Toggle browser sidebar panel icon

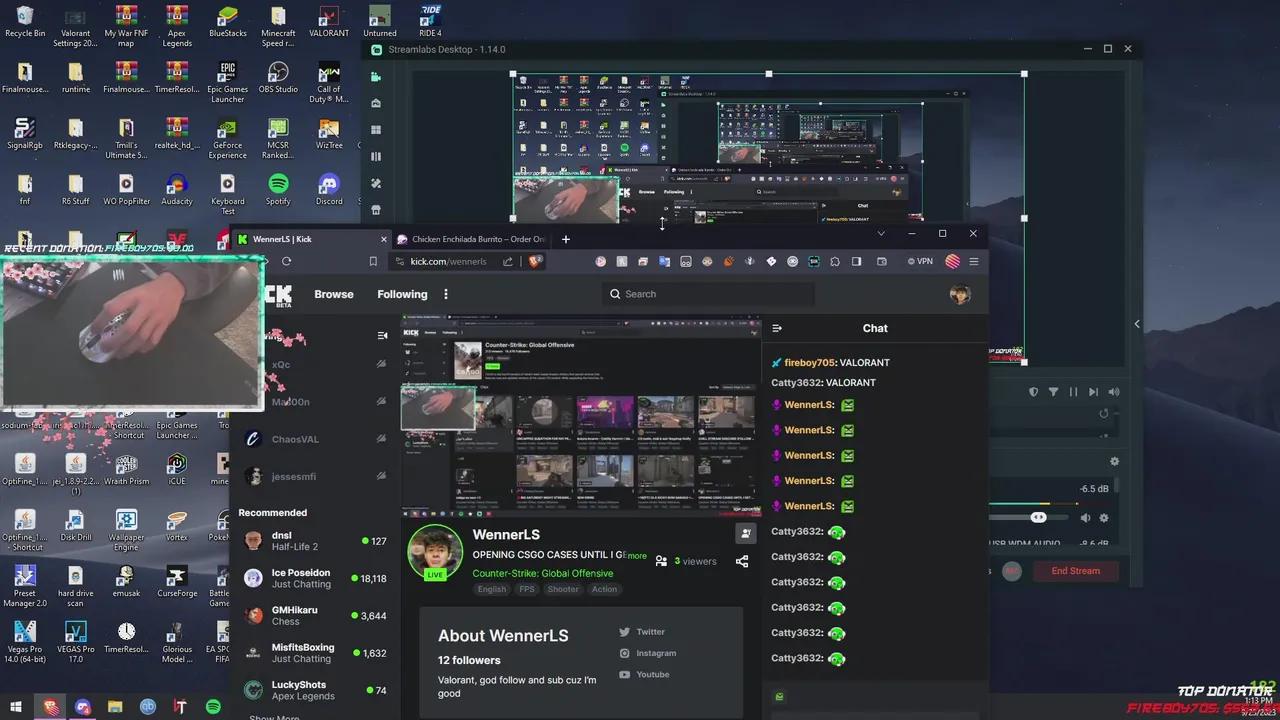coord(856,261)
